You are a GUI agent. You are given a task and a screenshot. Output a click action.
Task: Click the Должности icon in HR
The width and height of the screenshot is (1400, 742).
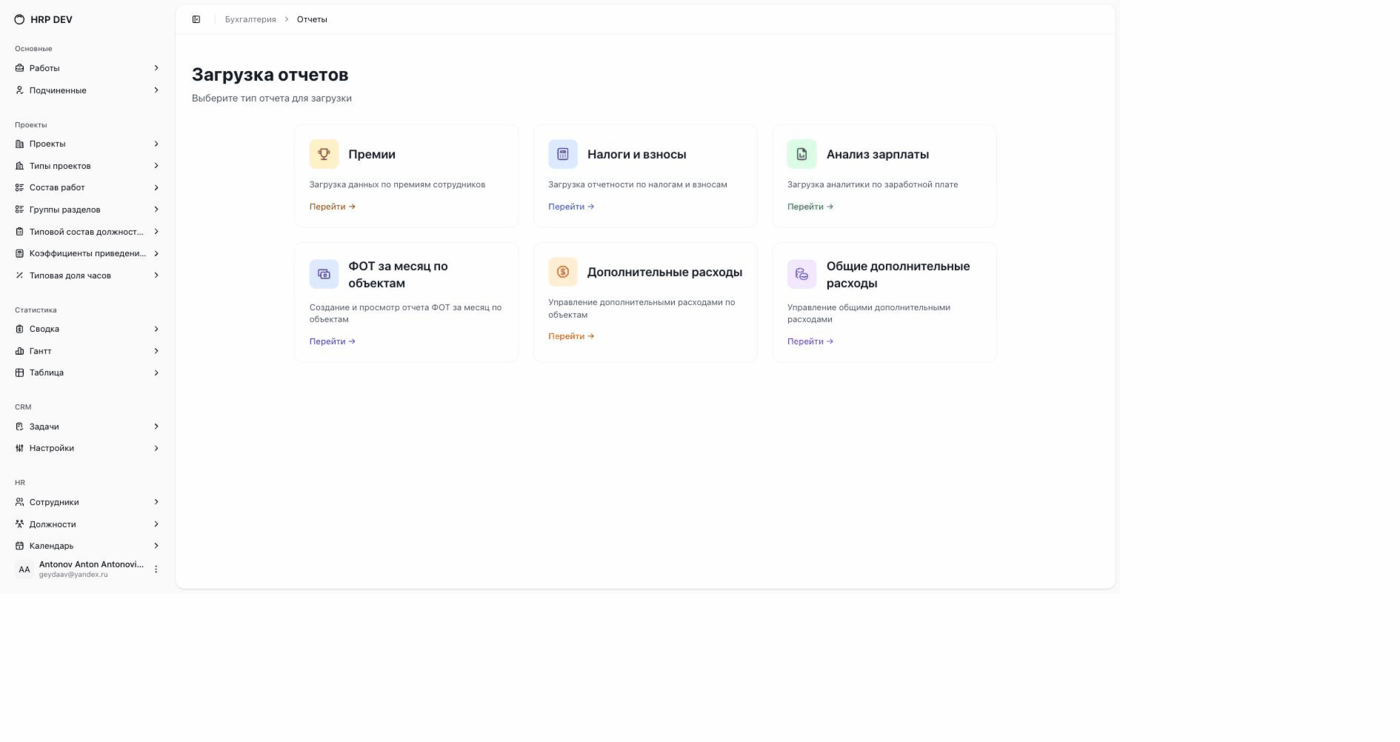pos(19,524)
